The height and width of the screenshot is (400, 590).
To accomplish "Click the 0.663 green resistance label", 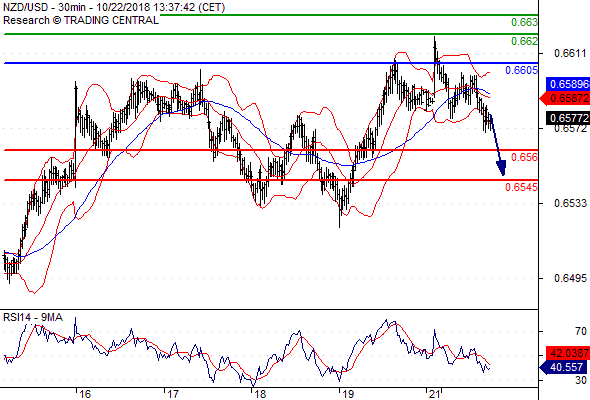I will click(525, 22).
